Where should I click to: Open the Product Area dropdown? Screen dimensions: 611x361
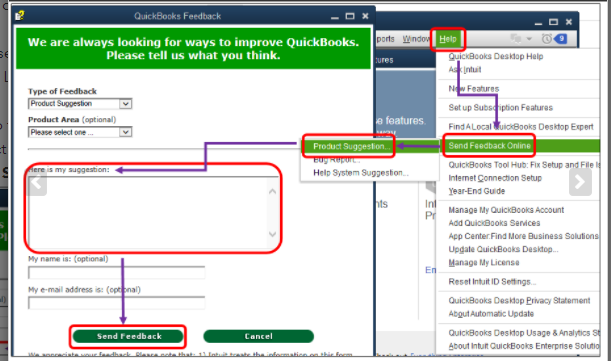tap(80, 132)
